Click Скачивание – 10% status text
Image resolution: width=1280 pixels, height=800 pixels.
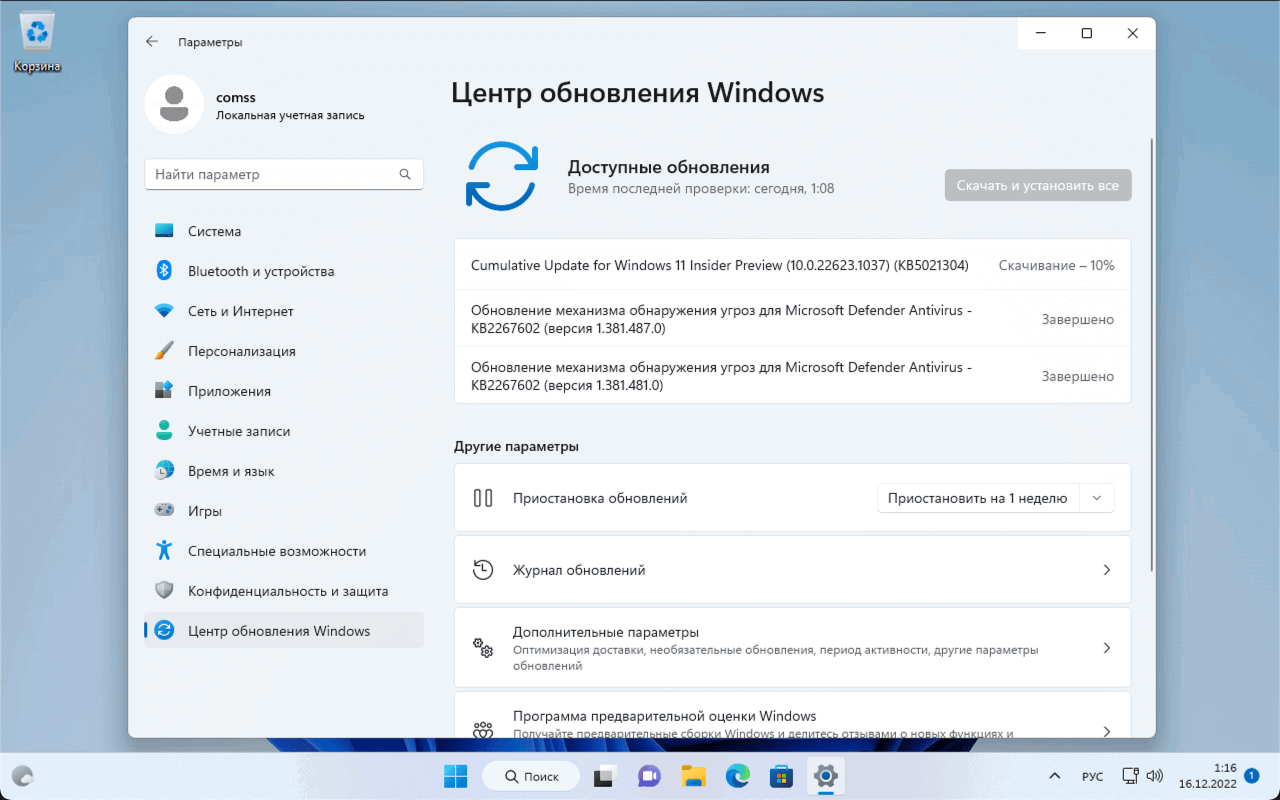tap(1056, 266)
